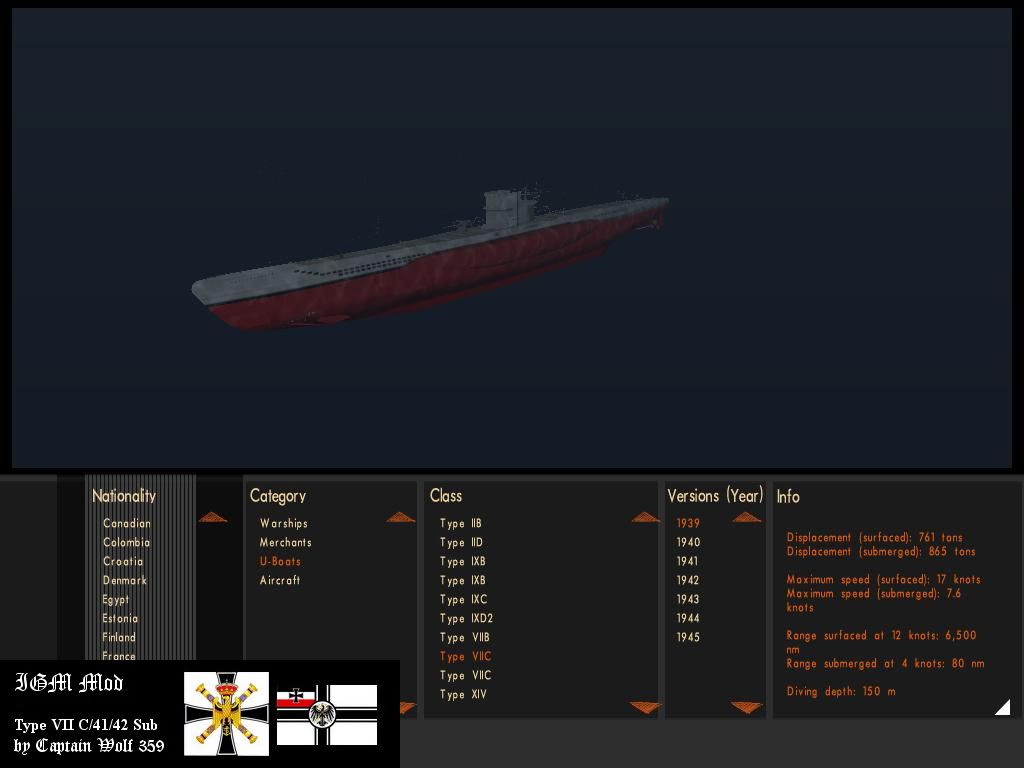Open the Merchants category
The width and height of the screenshot is (1024, 768).
pos(285,542)
